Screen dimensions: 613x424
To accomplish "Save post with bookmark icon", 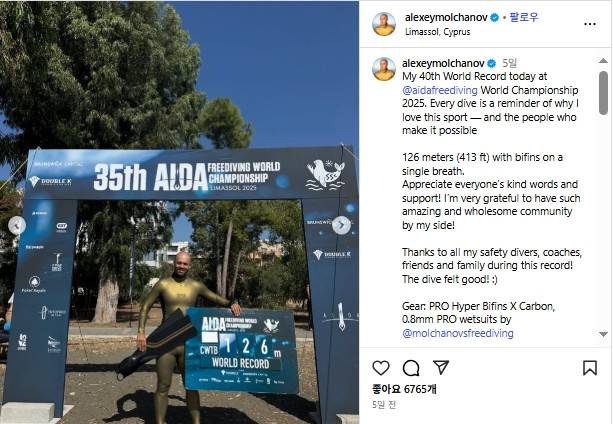I will (590, 368).
